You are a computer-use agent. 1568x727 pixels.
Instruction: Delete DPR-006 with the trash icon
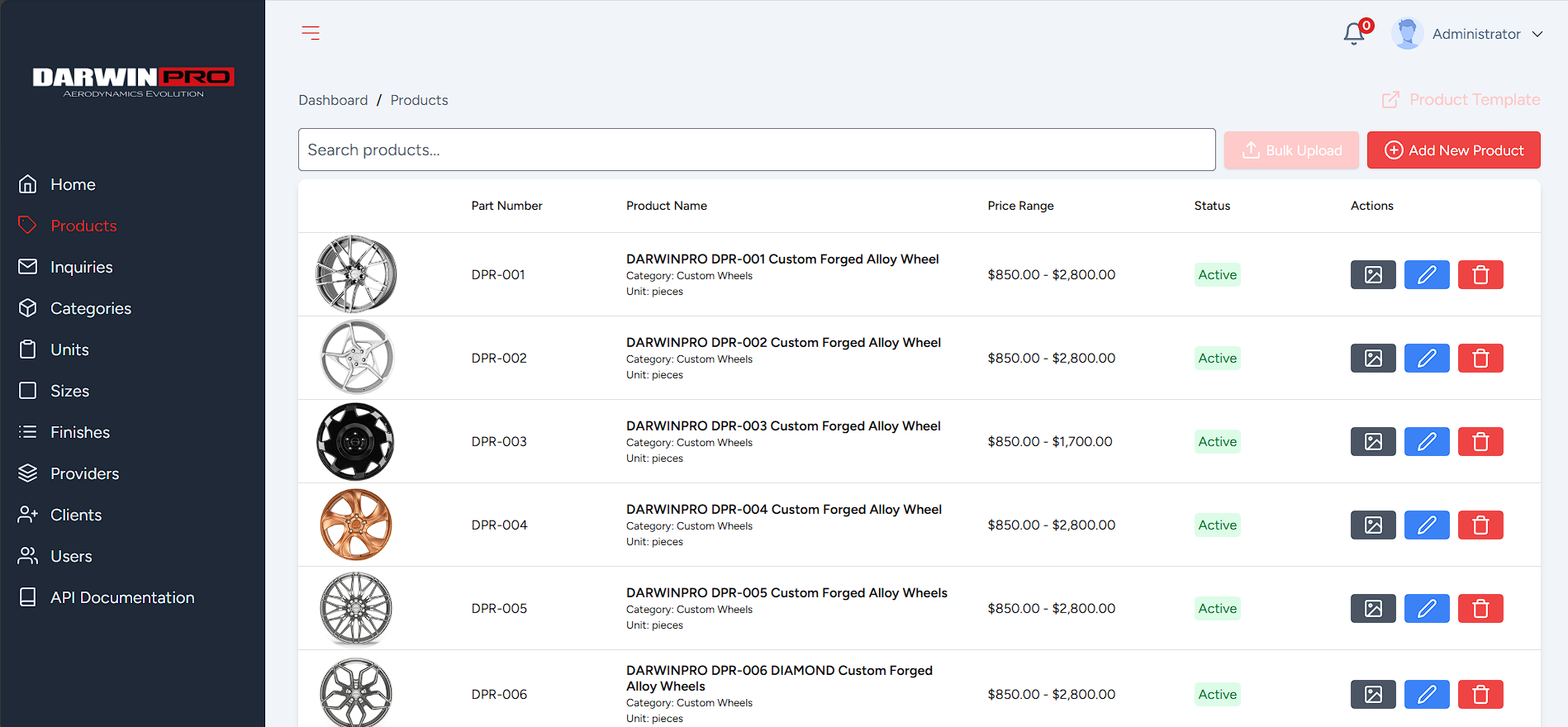[x=1480, y=695]
